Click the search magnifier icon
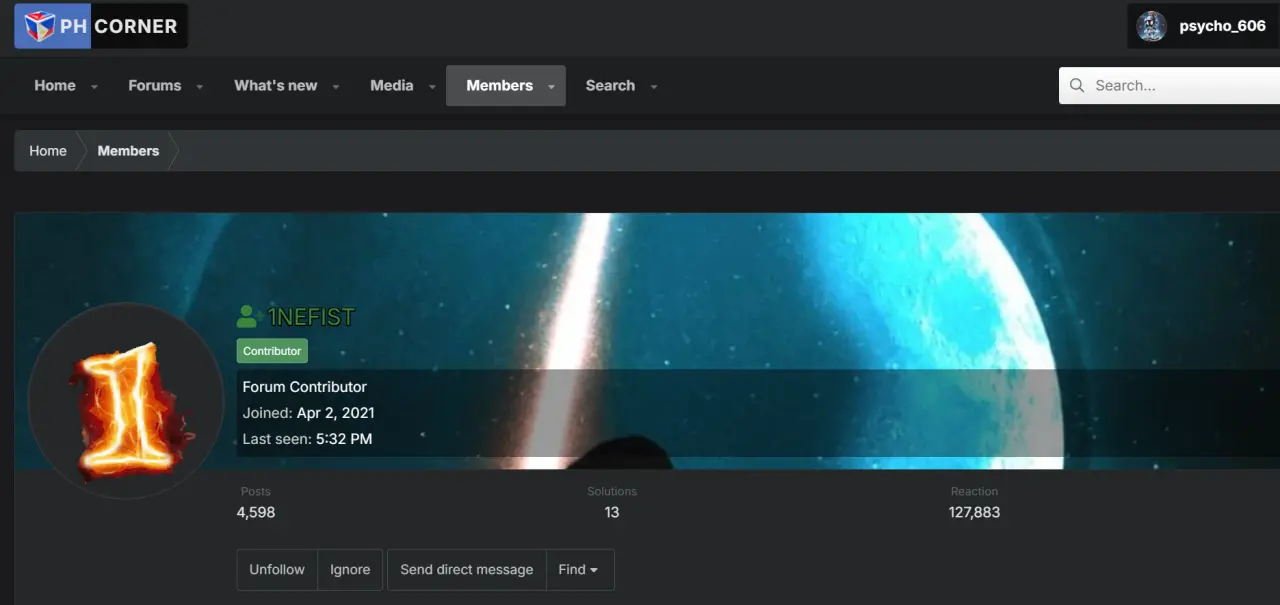1280x605 pixels. 1077,86
